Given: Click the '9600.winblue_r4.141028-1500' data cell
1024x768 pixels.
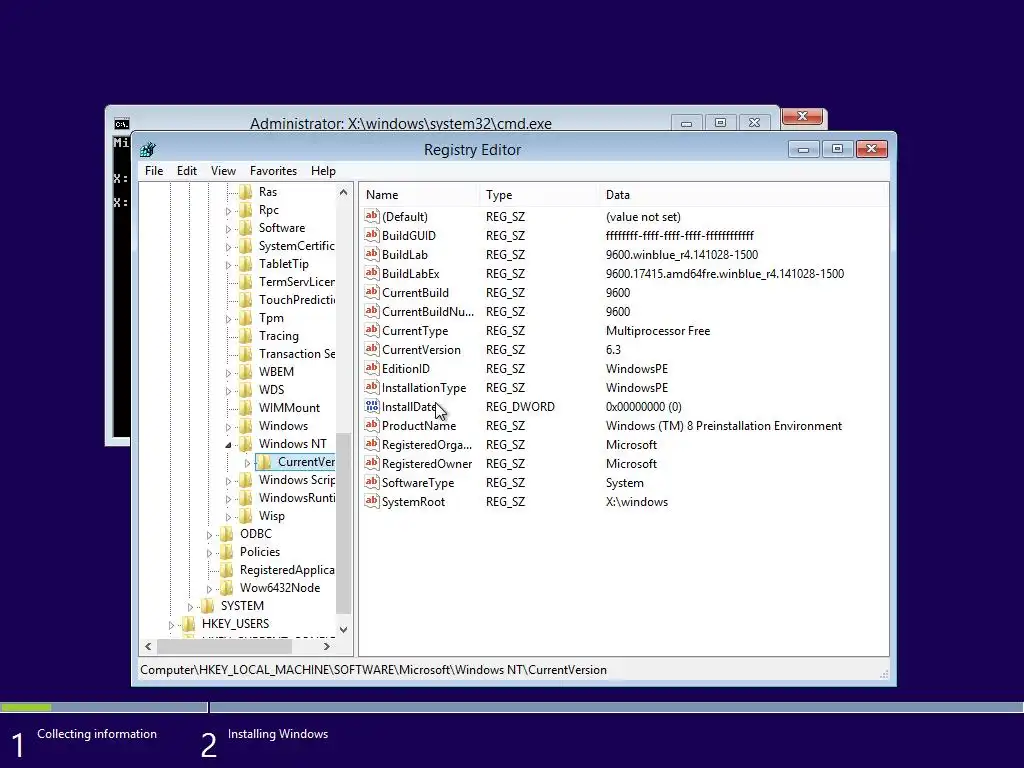Looking at the screenshot, I should coord(682,255).
